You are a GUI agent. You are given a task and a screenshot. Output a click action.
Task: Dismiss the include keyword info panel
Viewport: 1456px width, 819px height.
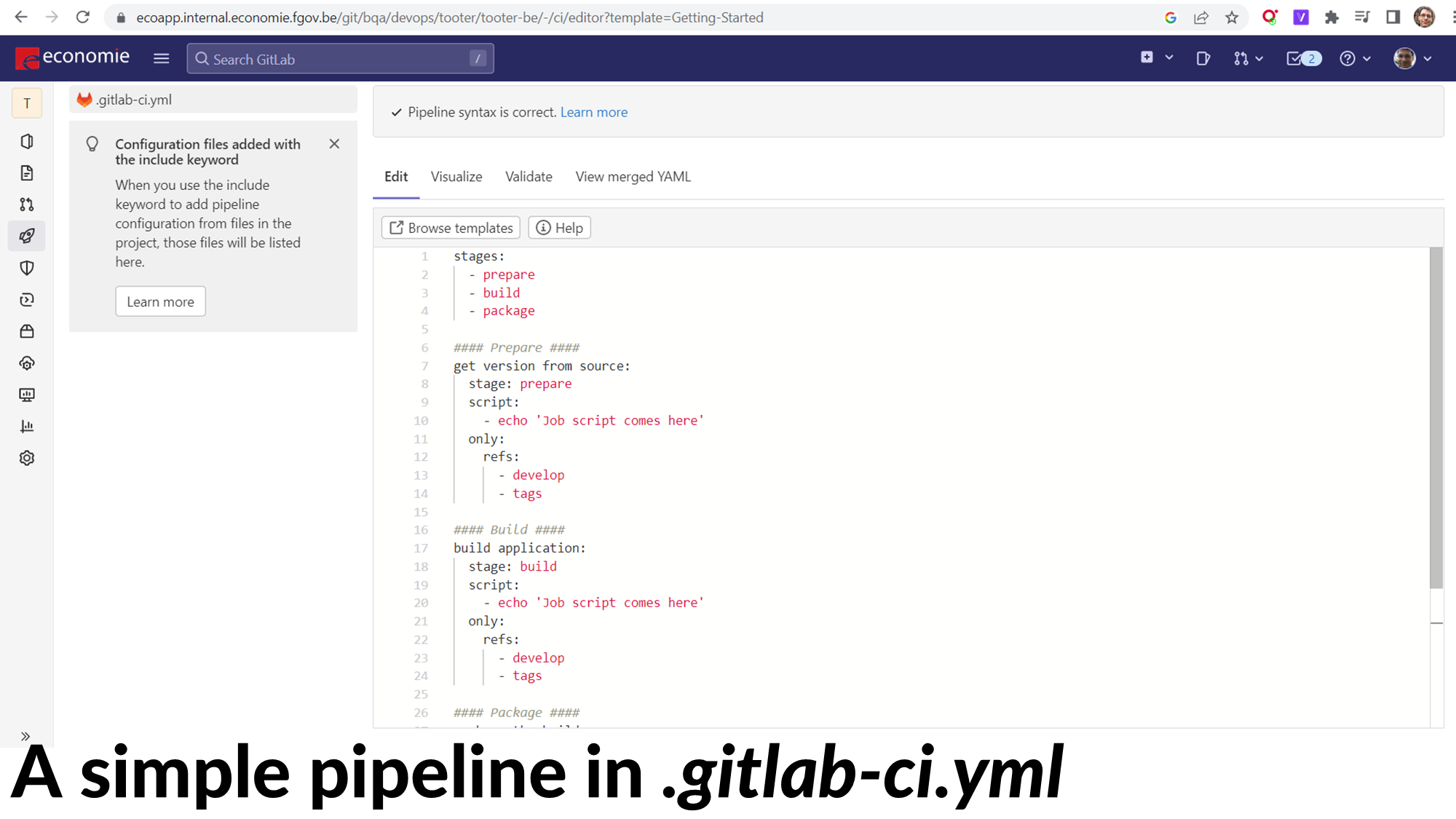(334, 144)
